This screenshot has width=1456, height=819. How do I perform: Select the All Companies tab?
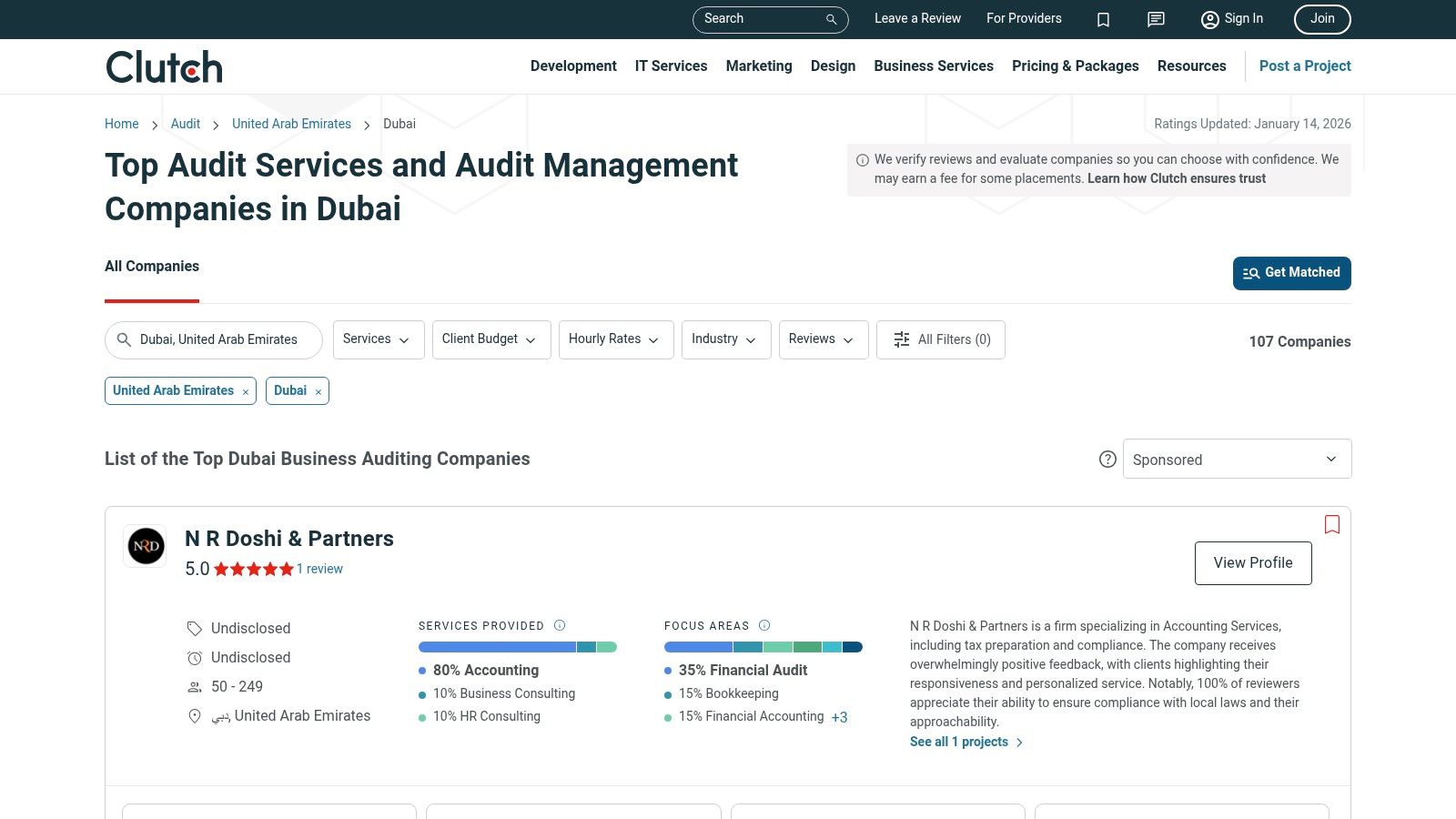[x=152, y=267]
